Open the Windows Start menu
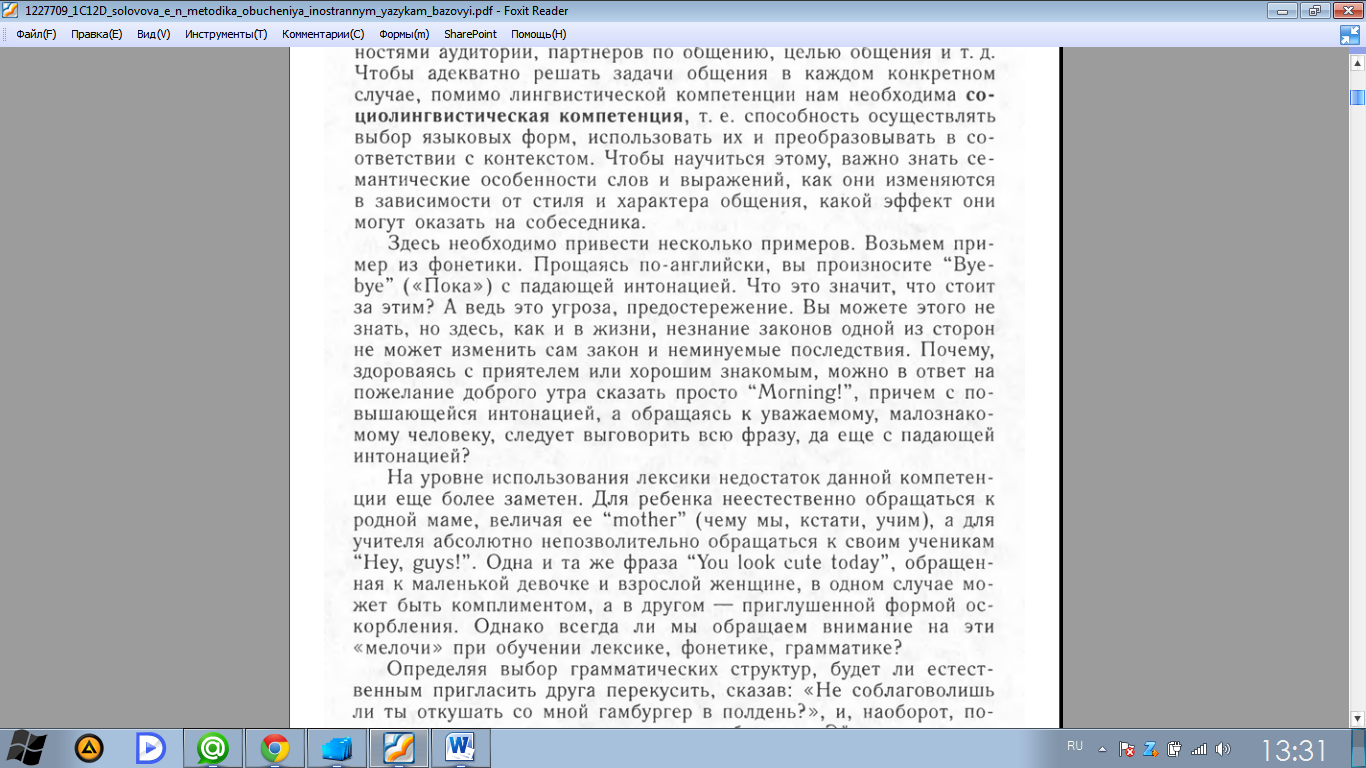Image resolution: width=1366 pixels, height=768 pixels. click(26, 748)
